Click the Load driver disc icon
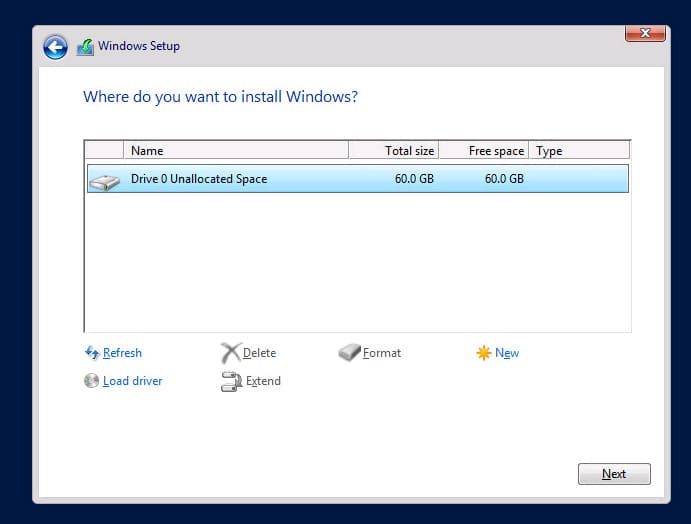Image resolution: width=691 pixels, height=524 pixels. (x=92, y=381)
